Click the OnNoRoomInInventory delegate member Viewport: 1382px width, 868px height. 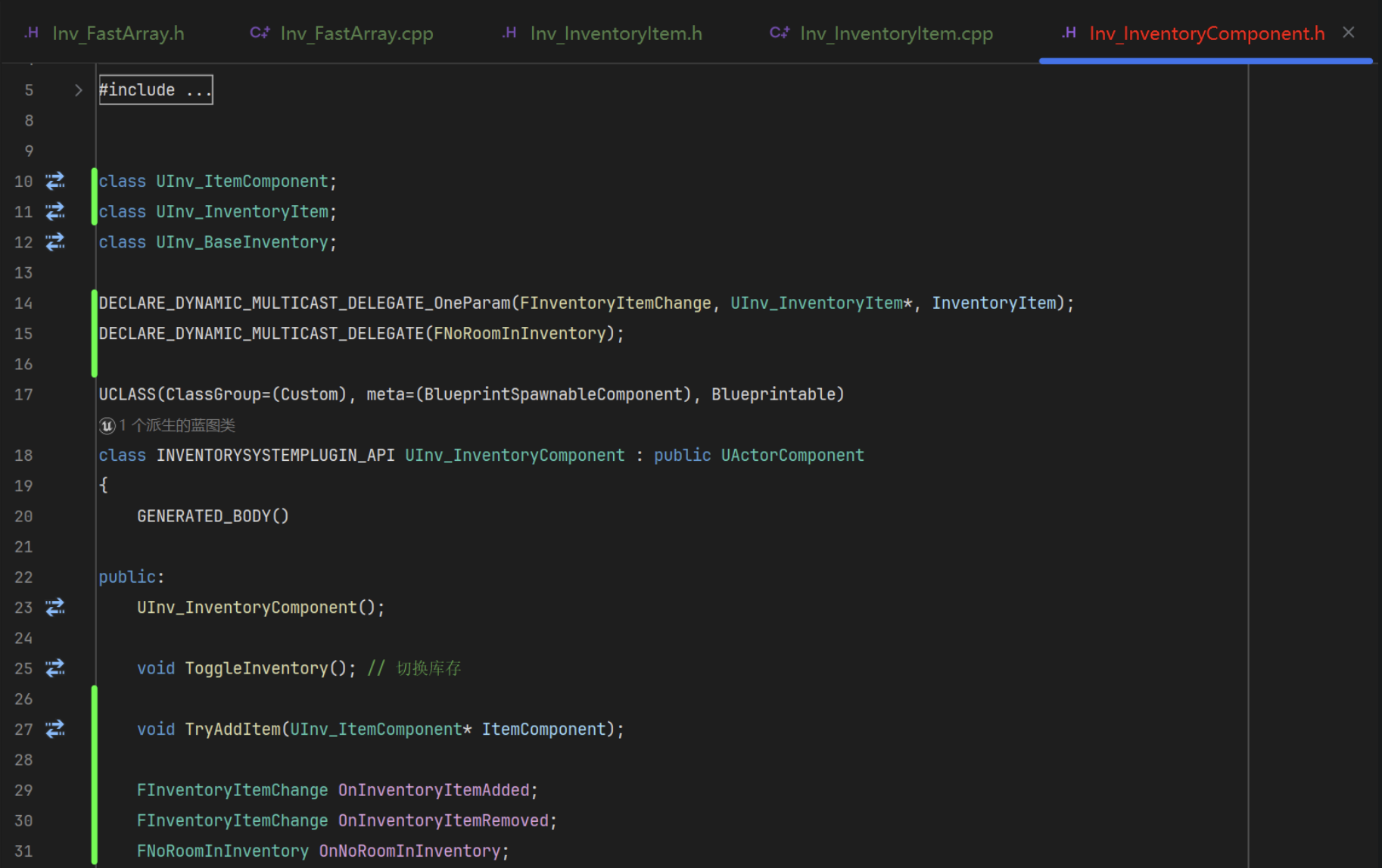tap(409, 851)
